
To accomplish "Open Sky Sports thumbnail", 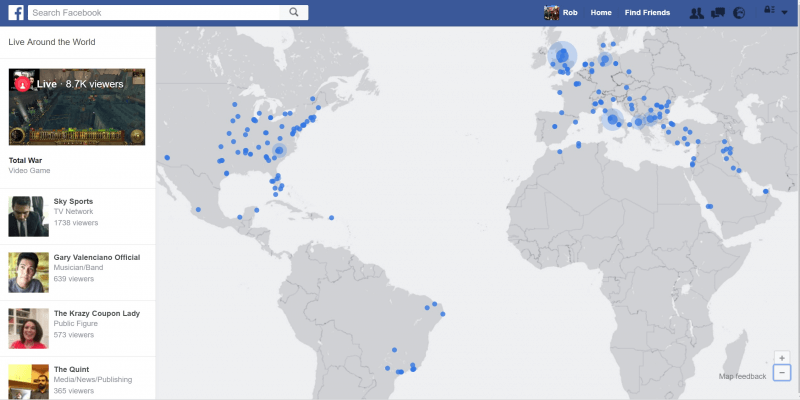I will [29, 216].
